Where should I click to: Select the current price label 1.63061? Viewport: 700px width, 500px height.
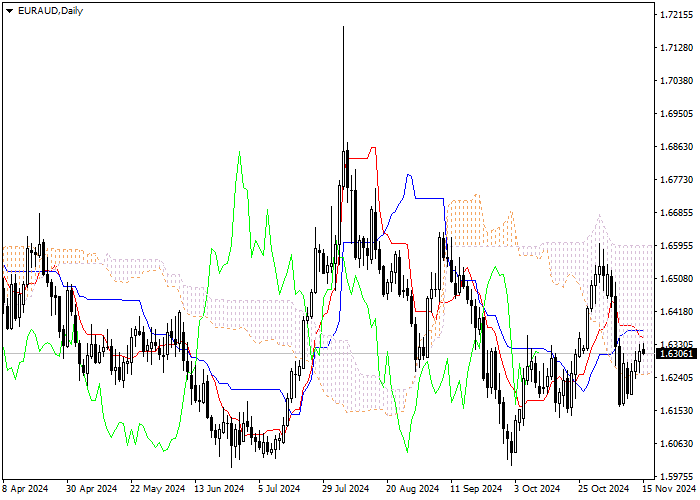[677, 354]
